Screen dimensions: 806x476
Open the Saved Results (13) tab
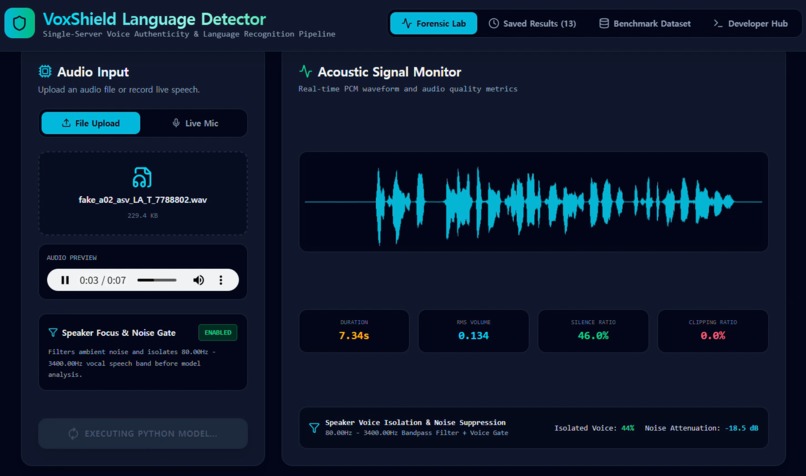click(532, 24)
